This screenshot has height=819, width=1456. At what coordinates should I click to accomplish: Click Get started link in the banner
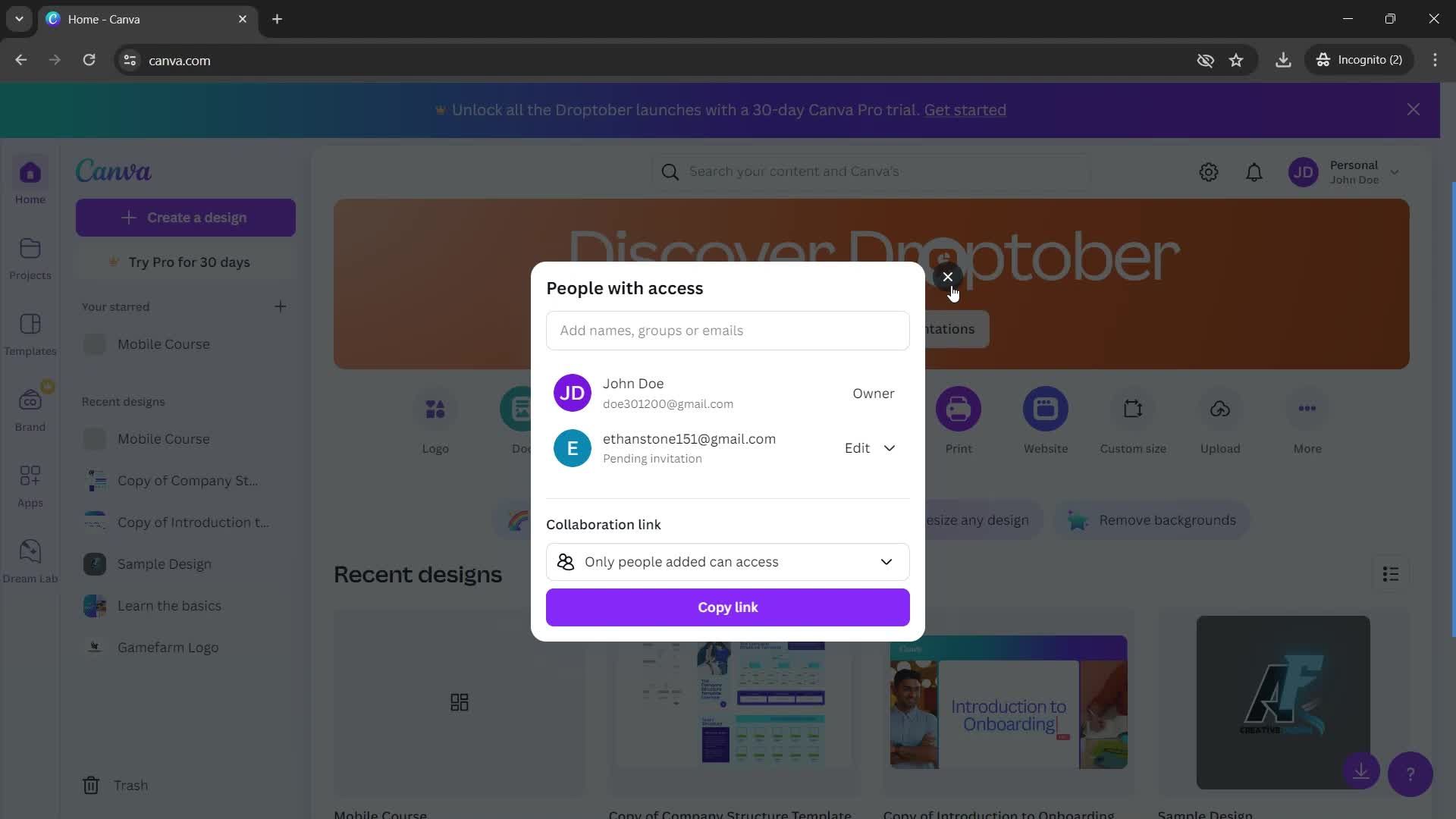(965, 110)
